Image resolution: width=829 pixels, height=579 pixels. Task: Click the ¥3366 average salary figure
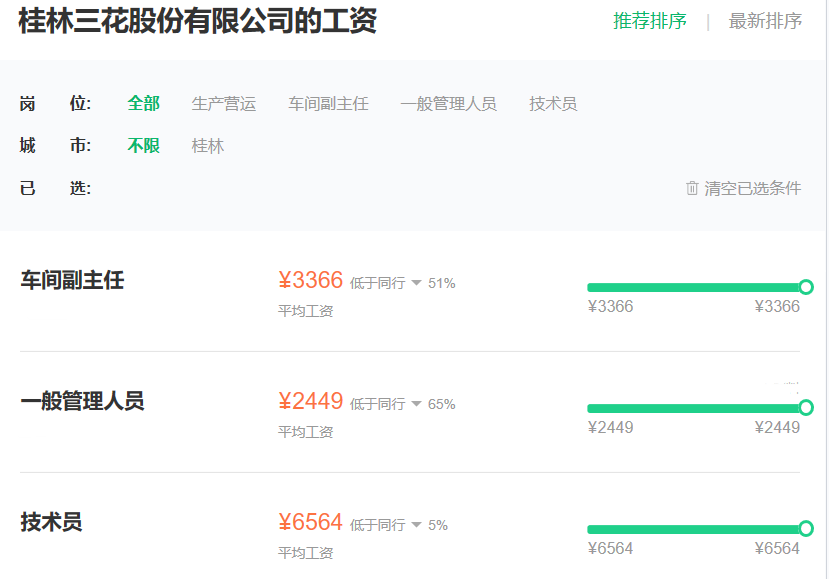[x=311, y=280]
